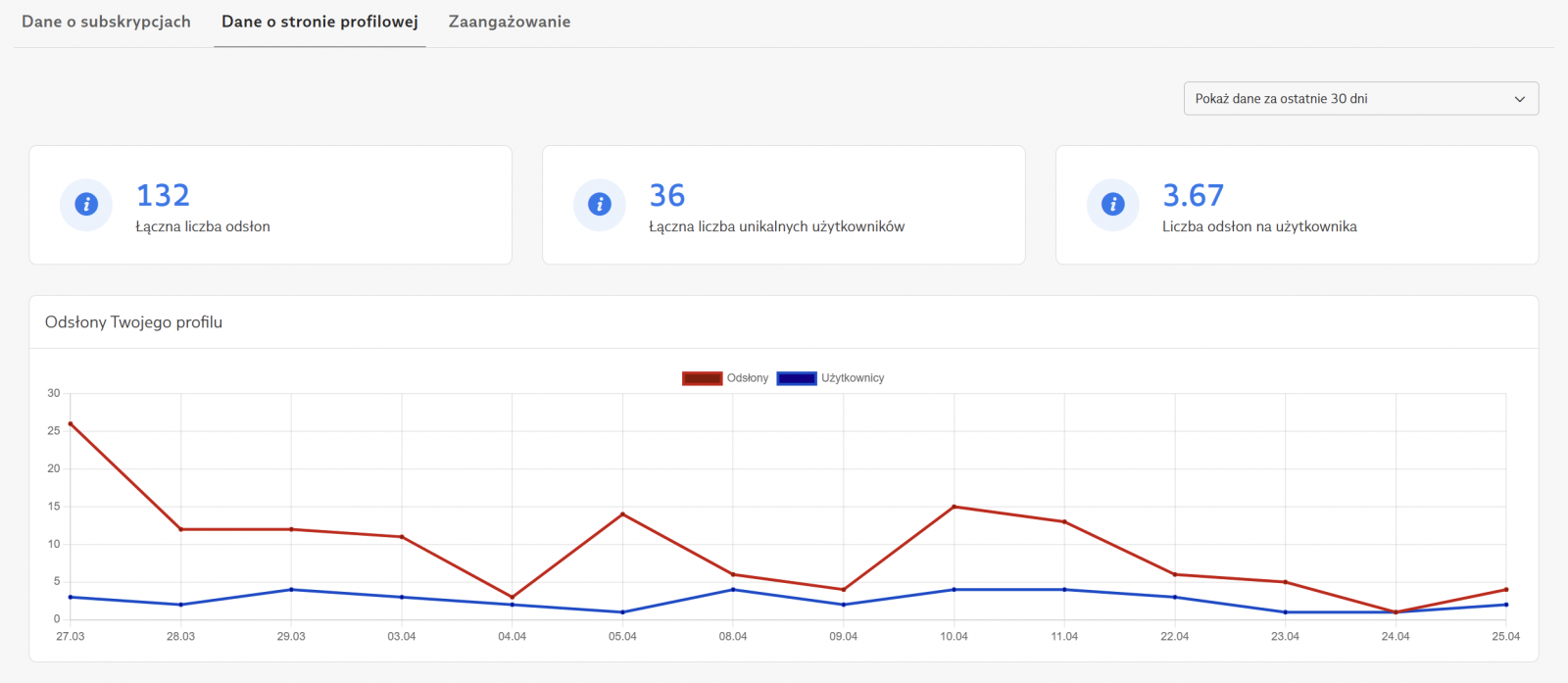Click info icon beside unique users count
1568x683 pixels.
click(x=600, y=204)
